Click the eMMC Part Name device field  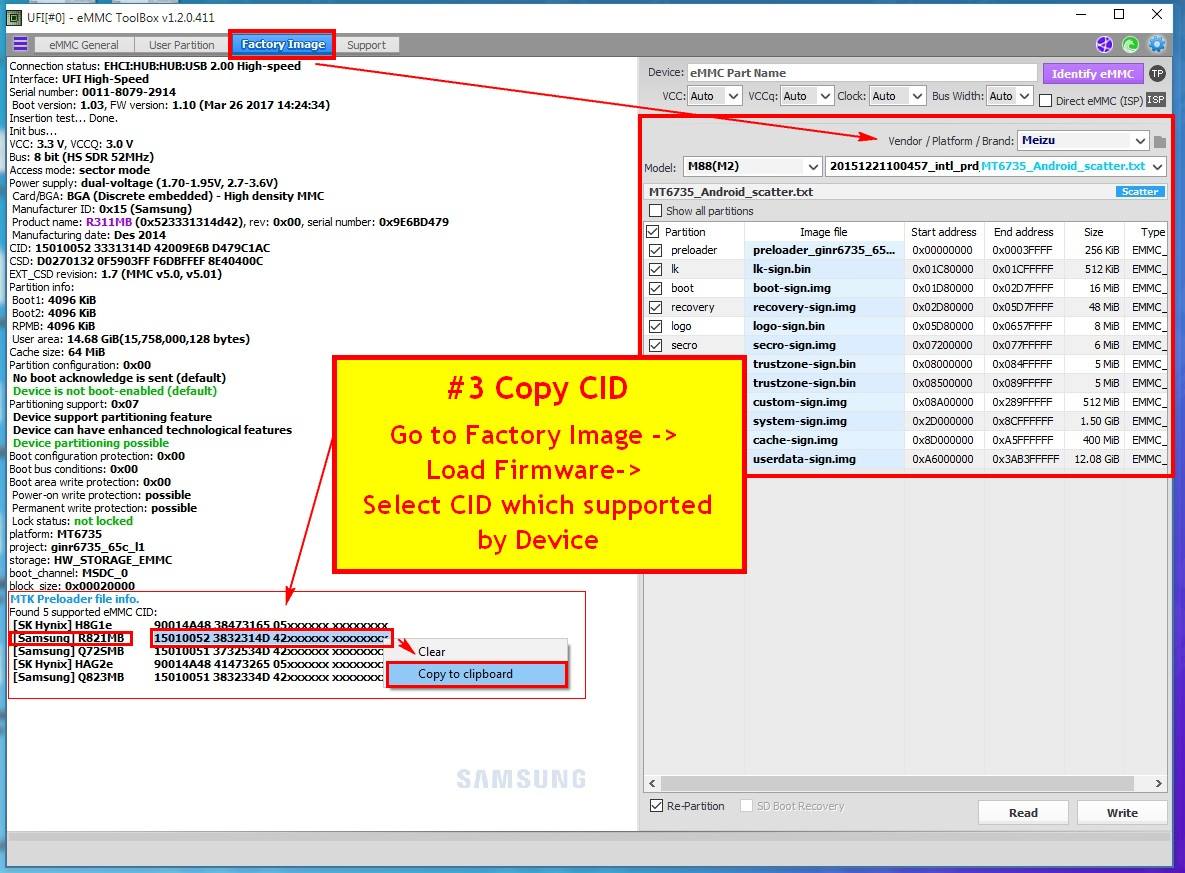point(862,73)
